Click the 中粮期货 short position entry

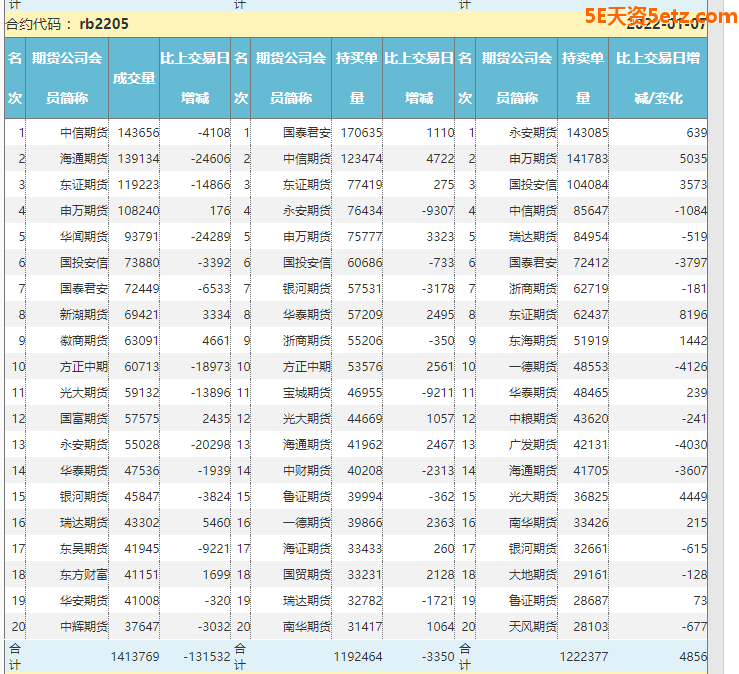(532, 418)
